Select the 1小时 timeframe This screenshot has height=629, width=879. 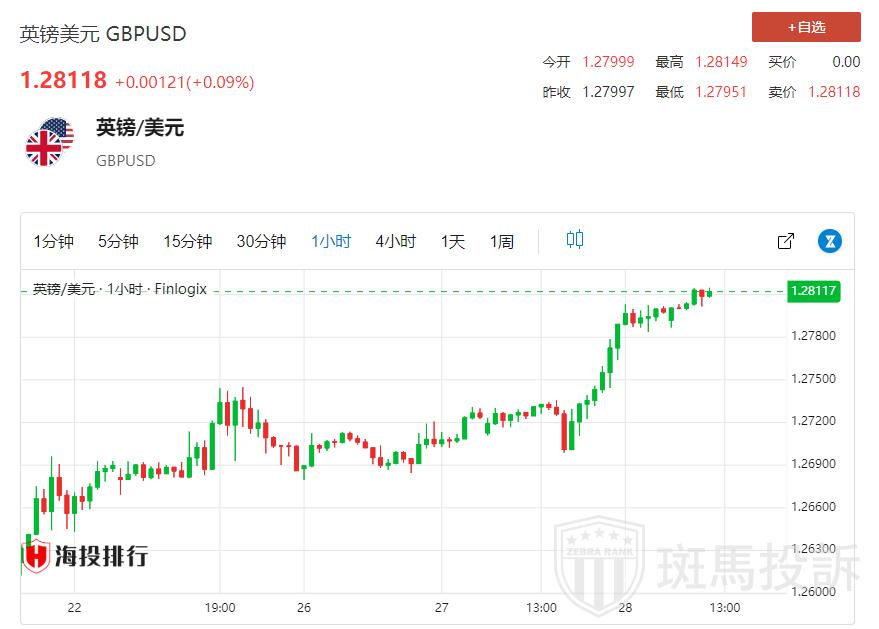331,241
